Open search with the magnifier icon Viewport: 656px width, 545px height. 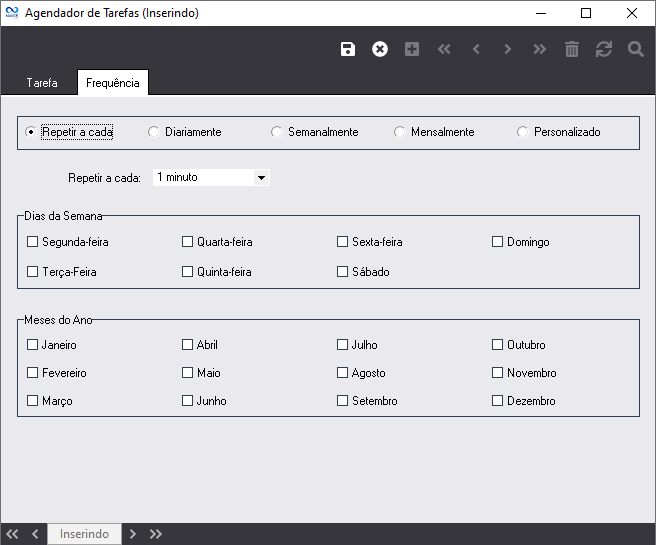pos(635,49)
